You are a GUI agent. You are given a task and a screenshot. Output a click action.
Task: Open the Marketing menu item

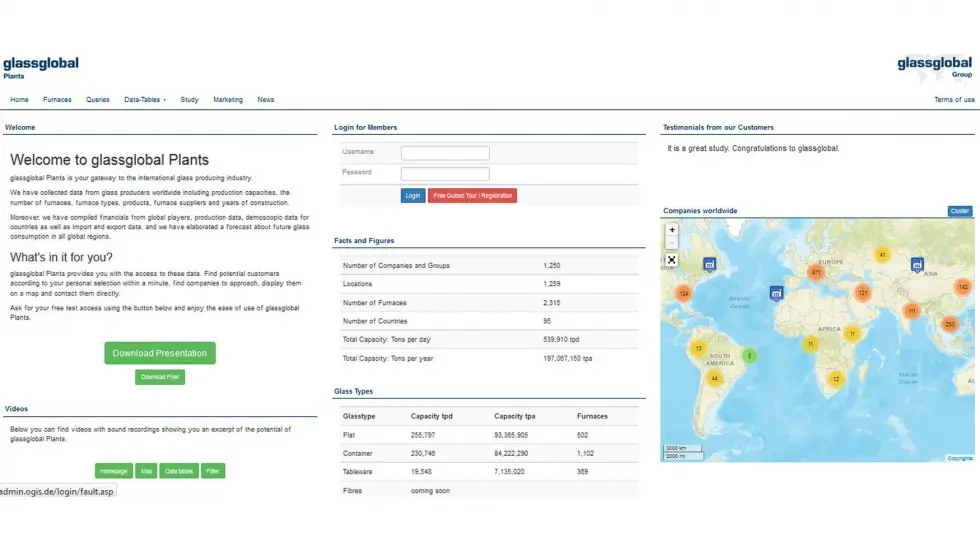click(x=228, y=100)
